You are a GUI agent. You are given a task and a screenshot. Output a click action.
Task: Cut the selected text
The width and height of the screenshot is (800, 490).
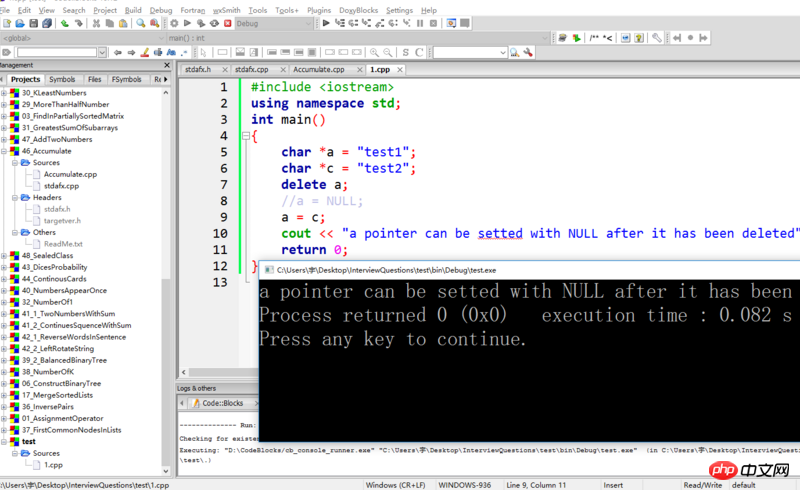(x=96, y=23)
